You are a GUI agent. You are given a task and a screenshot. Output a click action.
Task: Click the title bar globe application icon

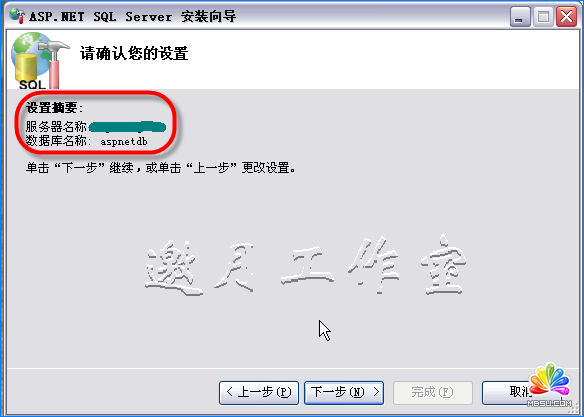click(16, 16)
